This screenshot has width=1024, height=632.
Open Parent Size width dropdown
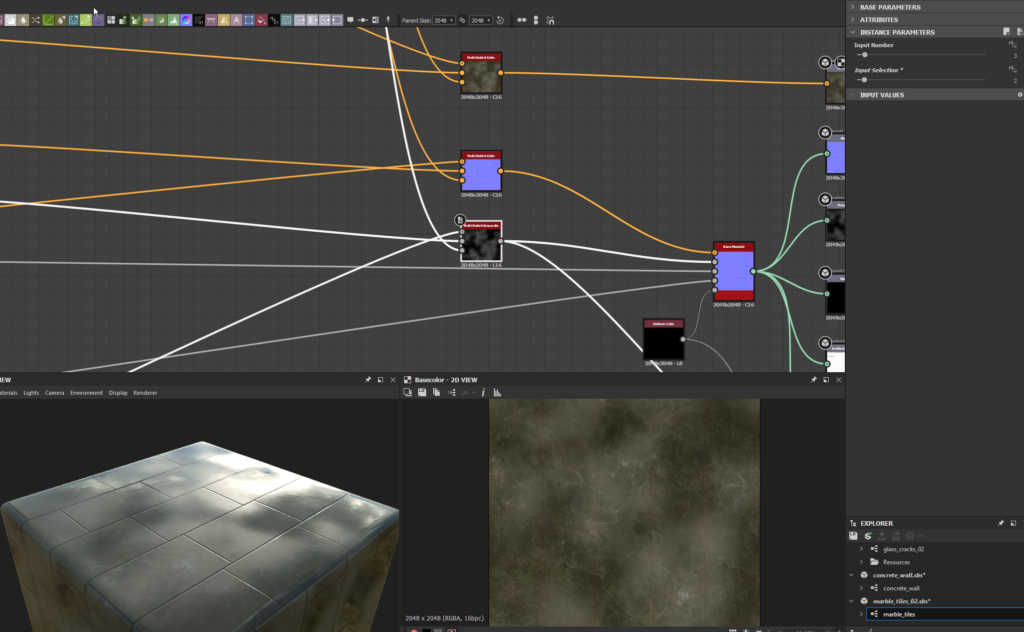[x=444, y=20]
